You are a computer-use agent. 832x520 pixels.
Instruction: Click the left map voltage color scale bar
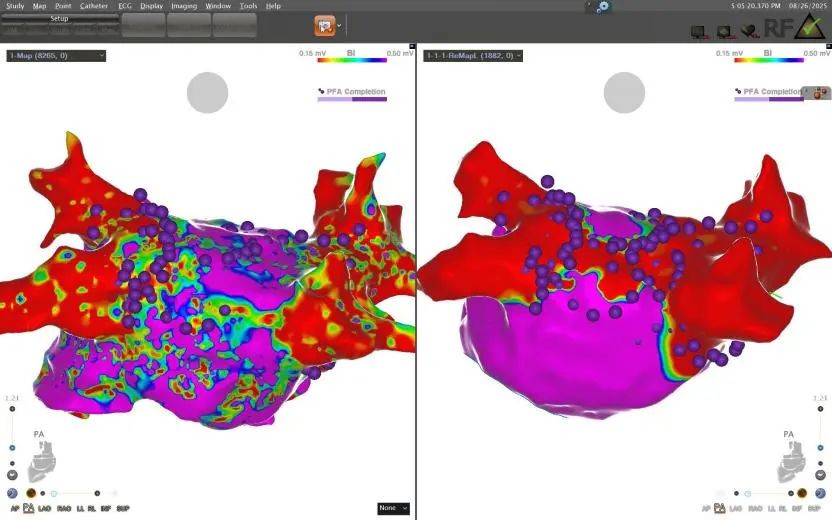click(357, 60)
